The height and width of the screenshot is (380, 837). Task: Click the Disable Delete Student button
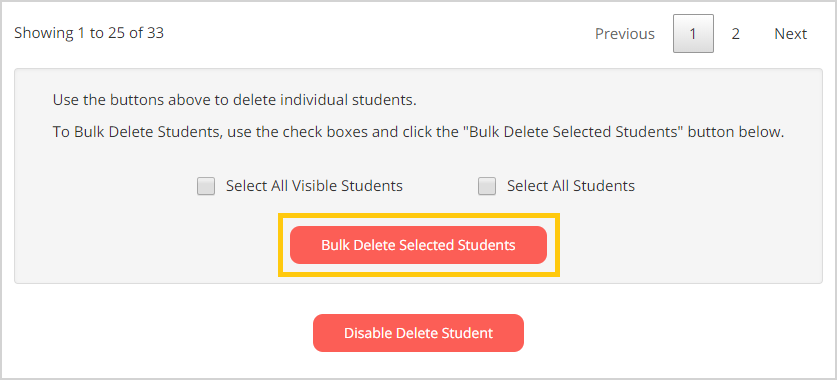[x=418, y=333]
